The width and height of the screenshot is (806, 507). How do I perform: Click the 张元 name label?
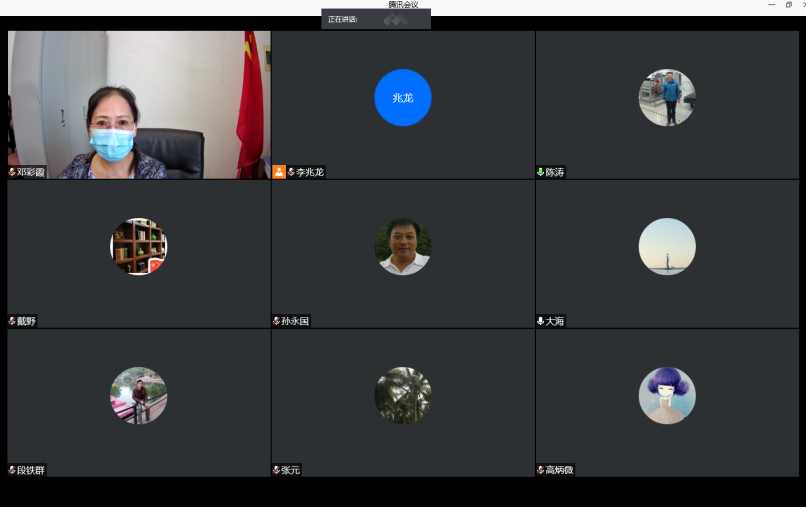[x=291, y=470]
